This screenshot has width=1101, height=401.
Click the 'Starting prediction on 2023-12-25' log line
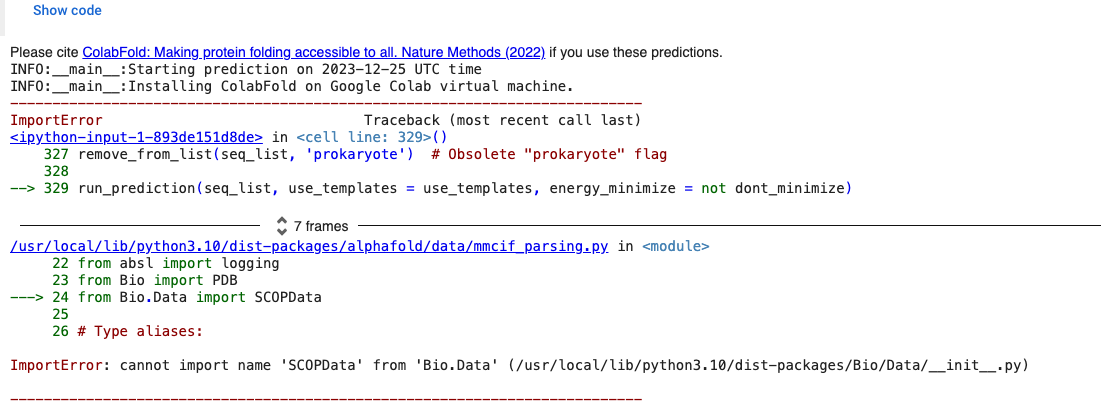point(245,69)
